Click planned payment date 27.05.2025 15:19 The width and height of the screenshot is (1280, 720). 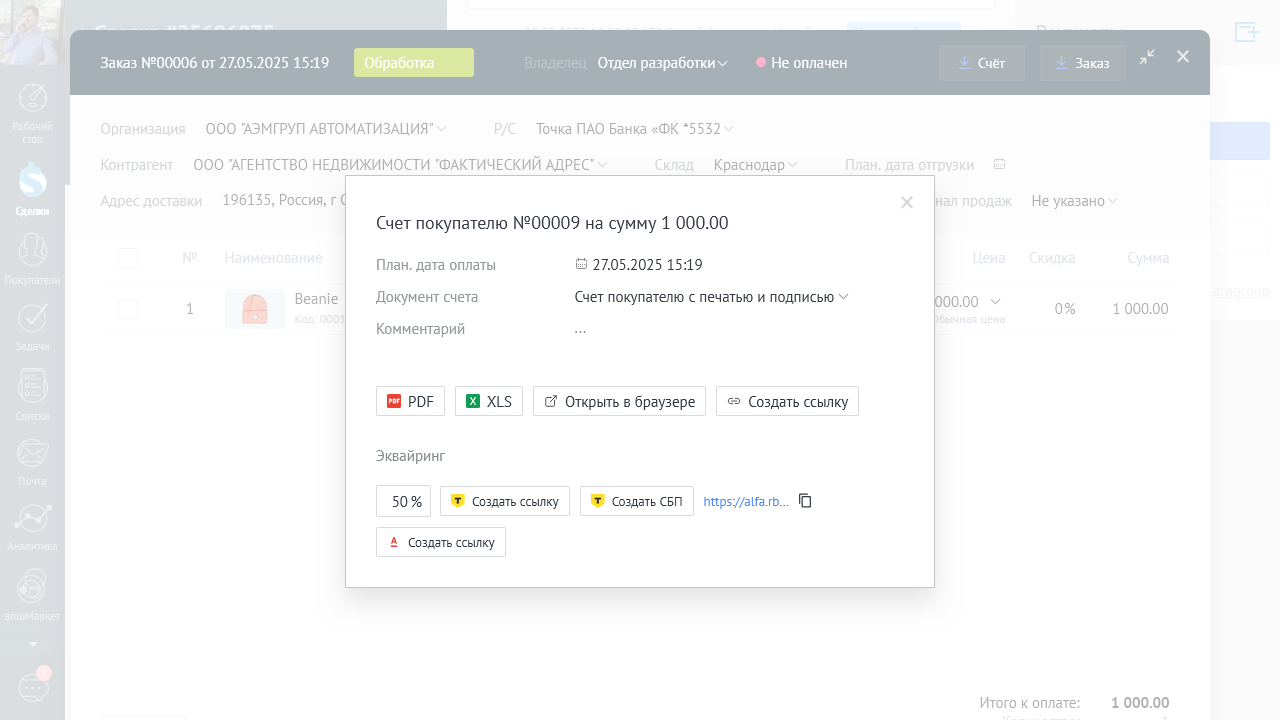point(647,265)
